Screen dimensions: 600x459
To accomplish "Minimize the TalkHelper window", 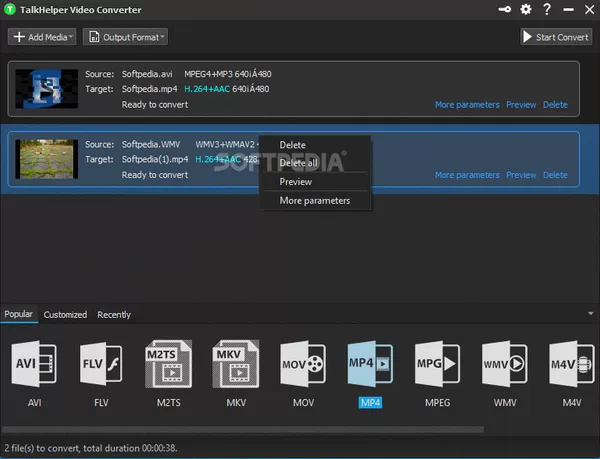I will (x=569, y=9).
